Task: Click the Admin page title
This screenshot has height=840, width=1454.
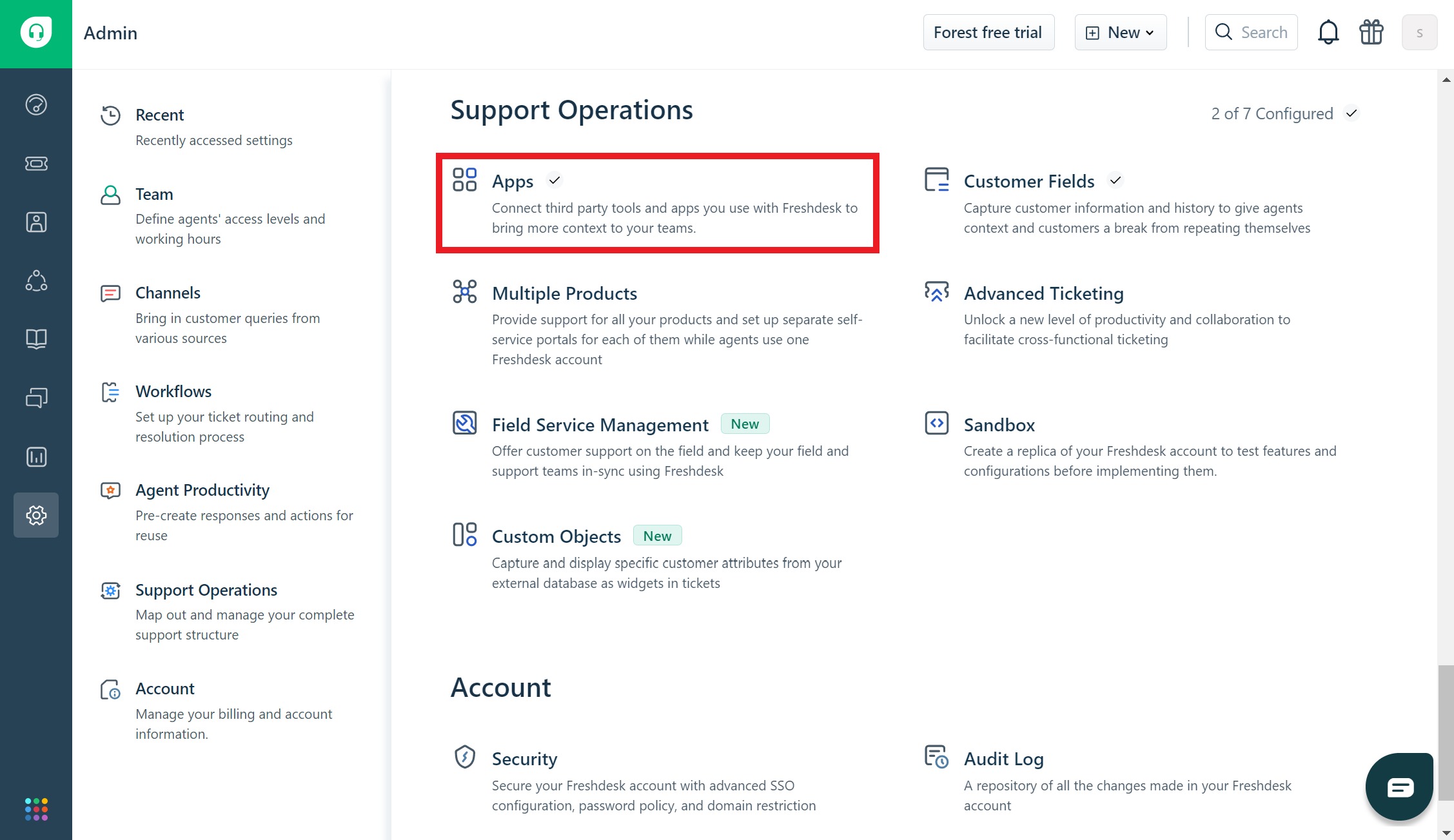Action: point(110,33)
